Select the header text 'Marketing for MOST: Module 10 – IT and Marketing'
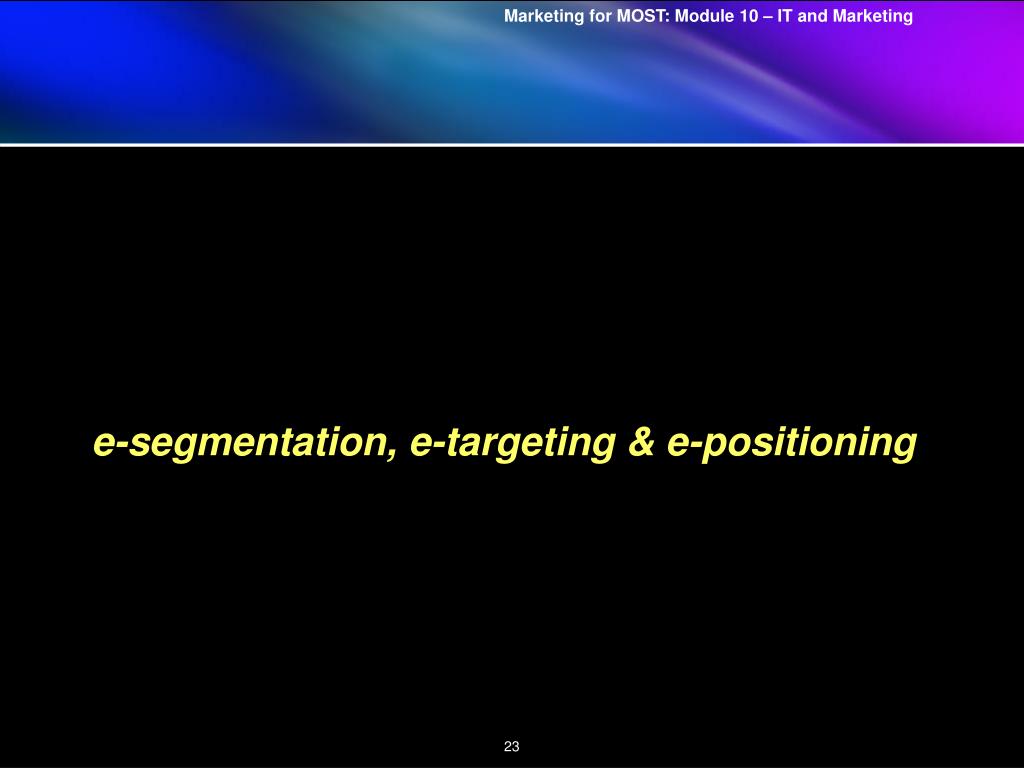 point(708,16)
